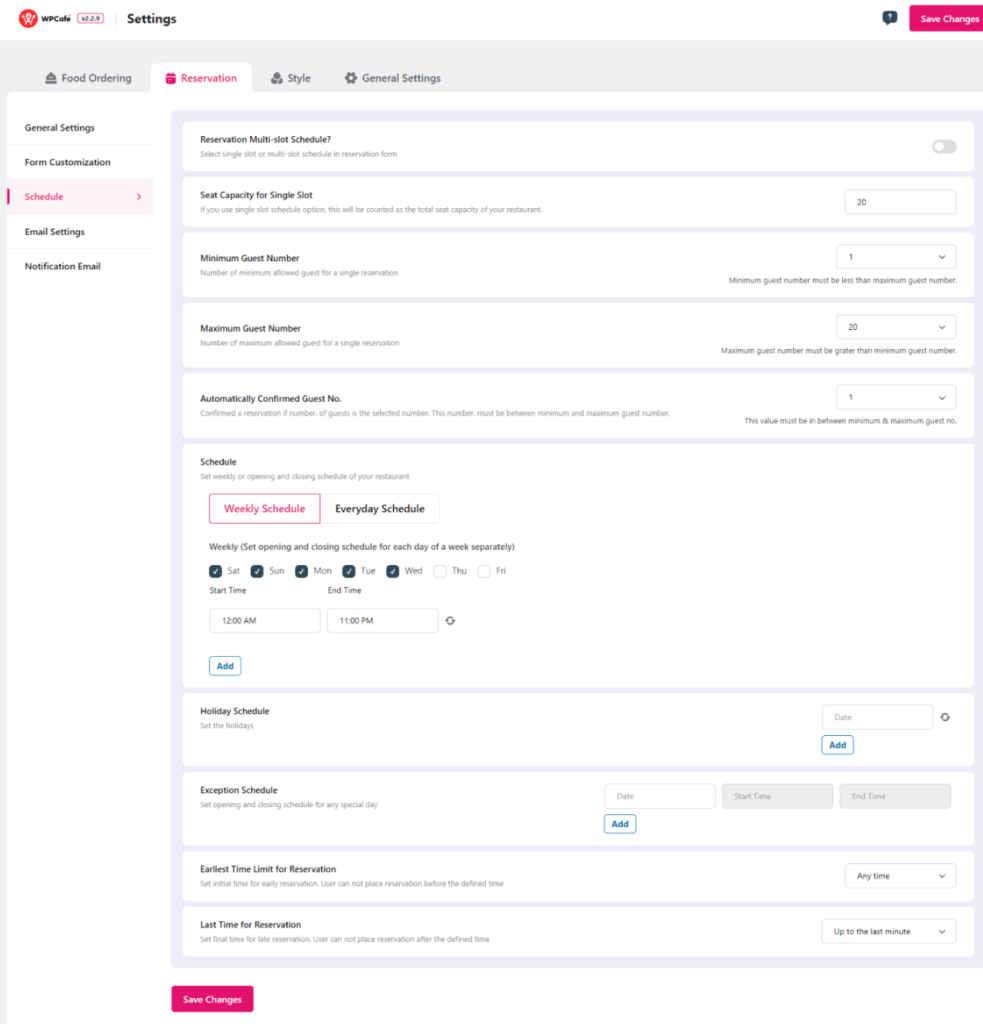Open Last Time for Reservation dropdown
This screenshot has height=1024, width=983.
pyautogui.click(x=888, y=931)
